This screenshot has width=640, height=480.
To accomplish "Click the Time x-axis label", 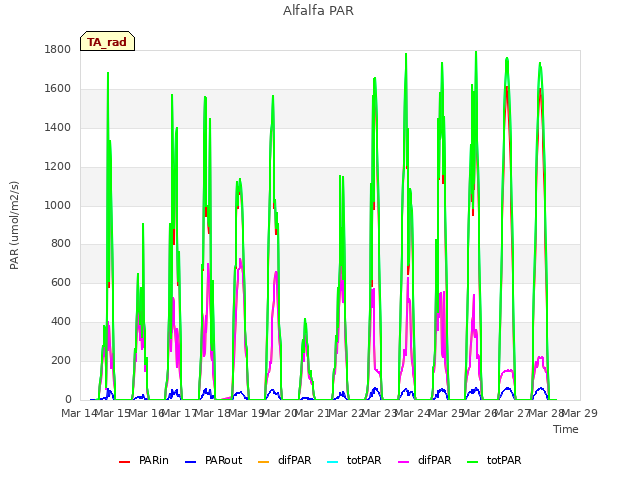I will [566, 429].
